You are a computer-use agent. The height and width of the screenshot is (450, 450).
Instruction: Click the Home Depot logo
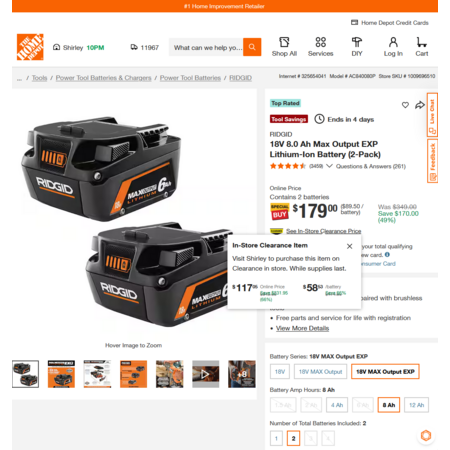pos(30,47)
